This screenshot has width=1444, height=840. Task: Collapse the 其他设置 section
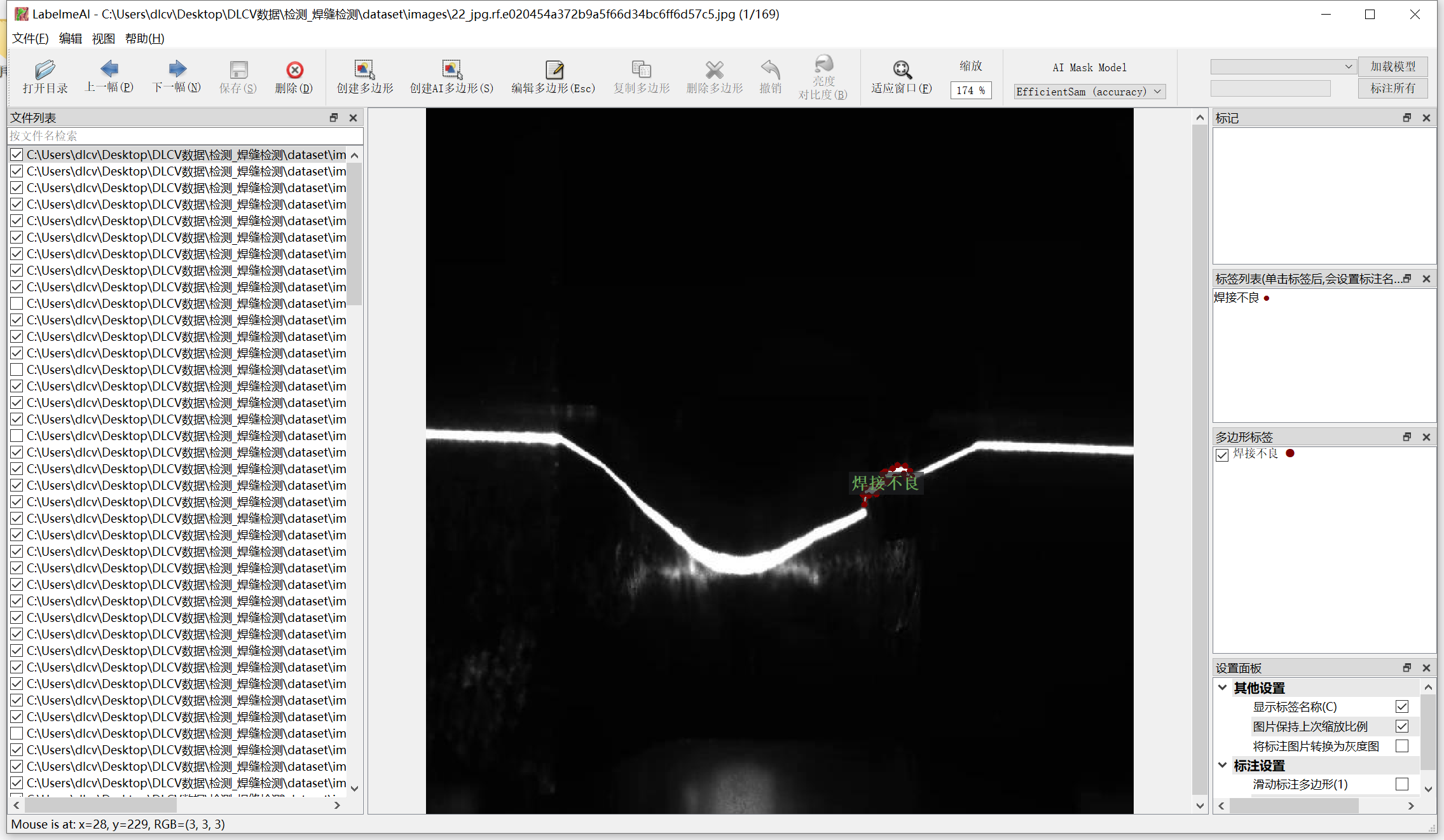(1223, 687)
